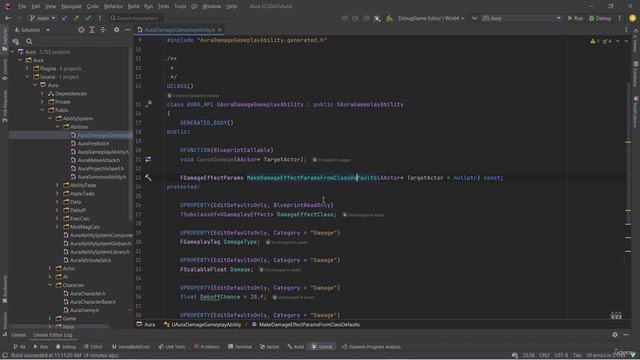Click the CRLF line separator status entry

tap(544, 356)
